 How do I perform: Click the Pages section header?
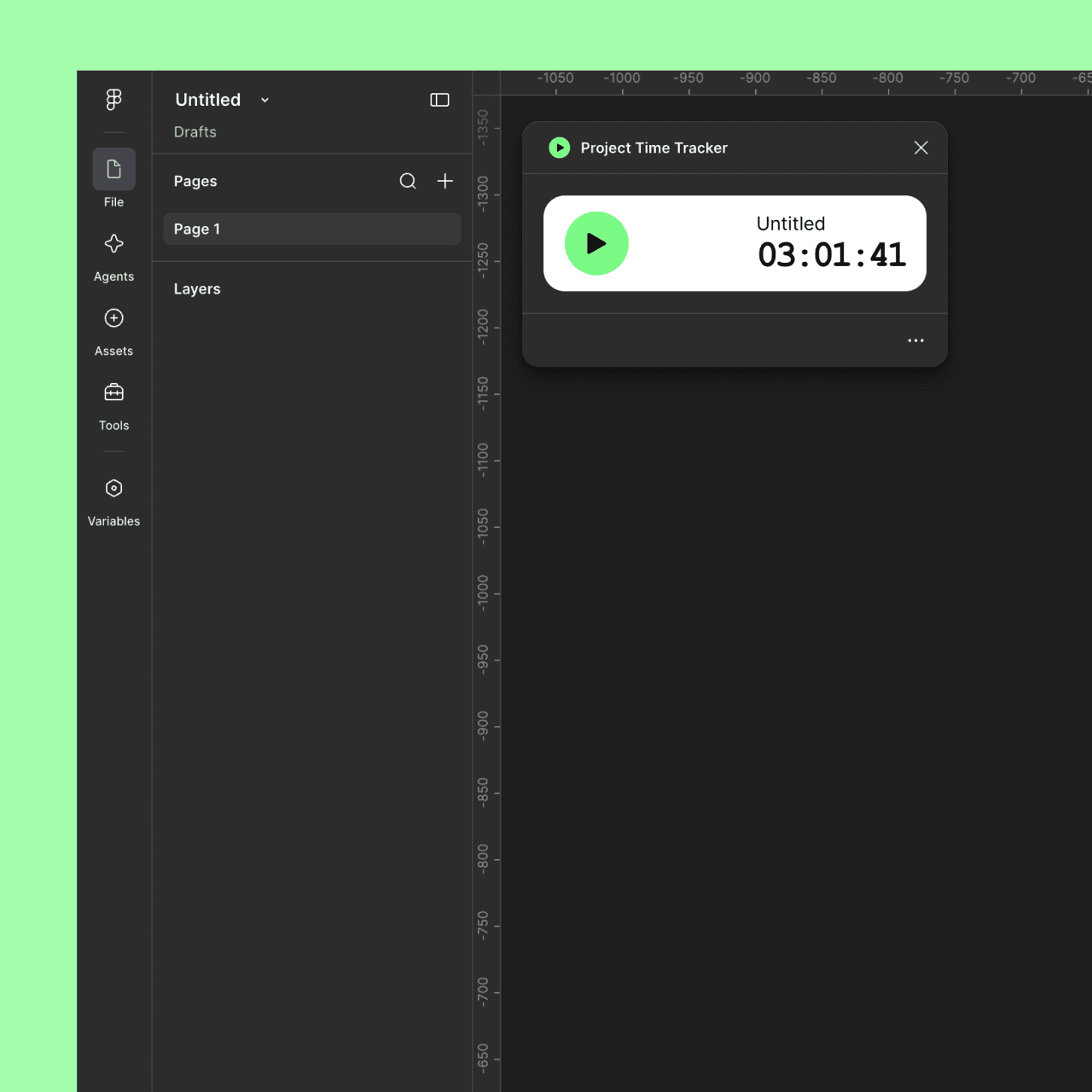195,181
